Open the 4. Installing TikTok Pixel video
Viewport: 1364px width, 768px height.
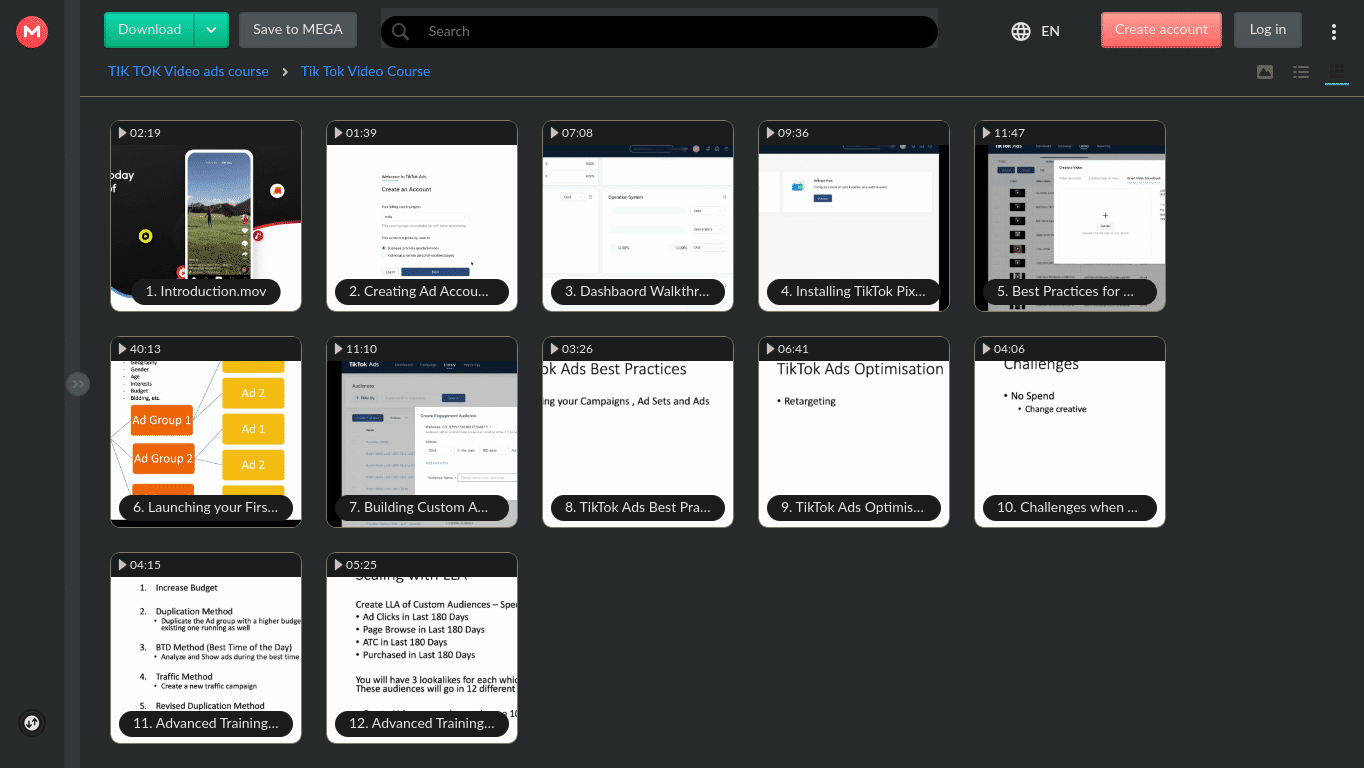click(x=854, y=216)
